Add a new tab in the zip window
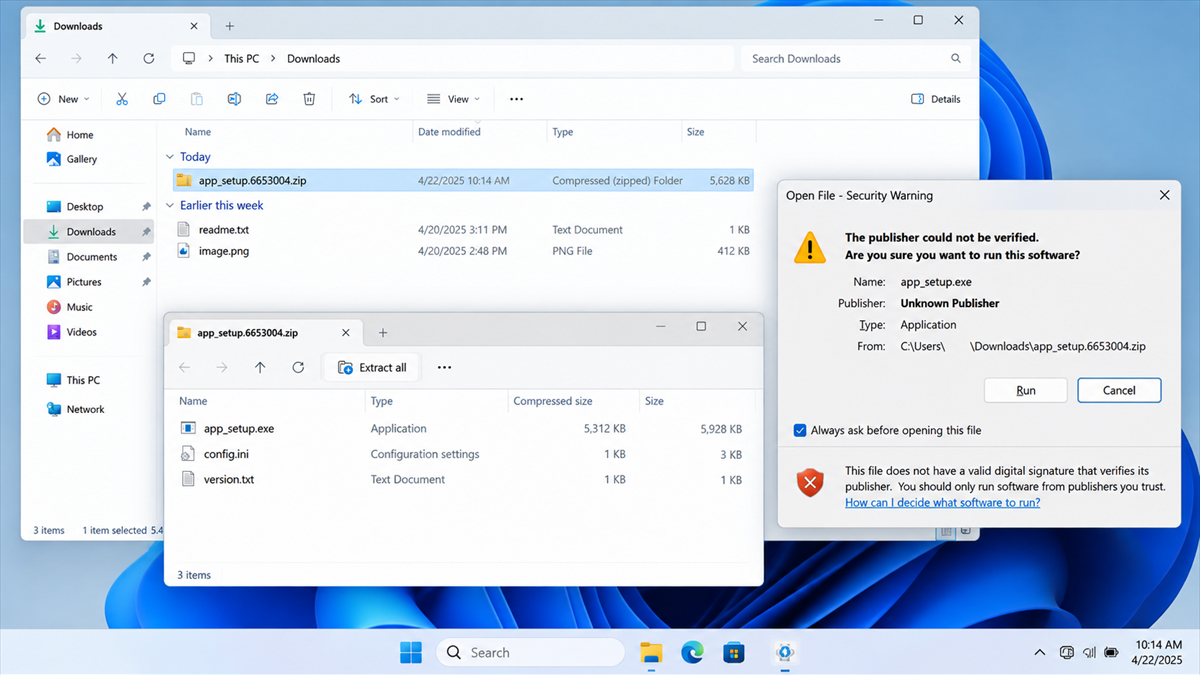 [x=383, y=333]
